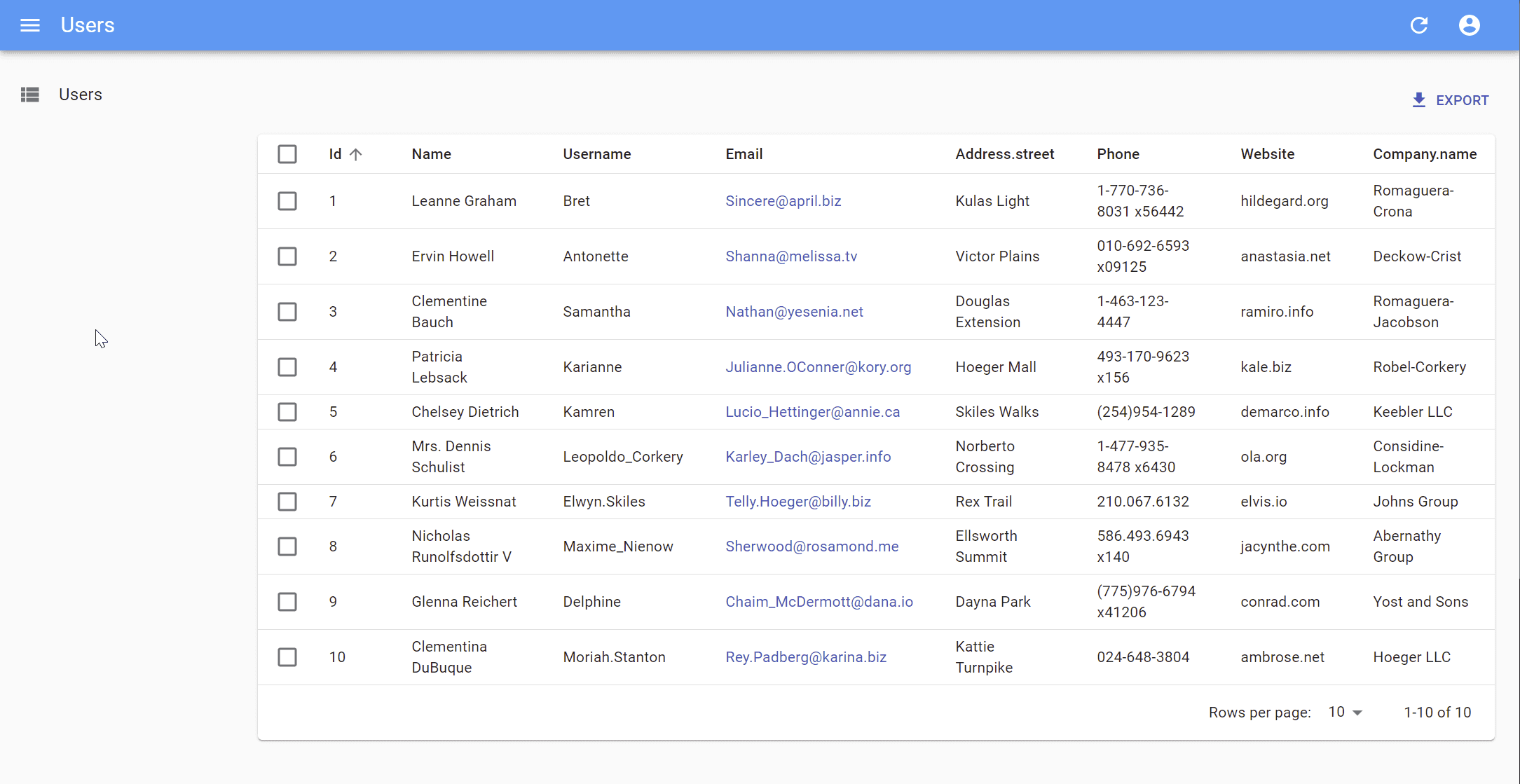Image resolution: width=1520 pixels, height=784 pixels.
Task: Select the checkbox for Chelsey Dietrich
Action: (x=287, y=412)
